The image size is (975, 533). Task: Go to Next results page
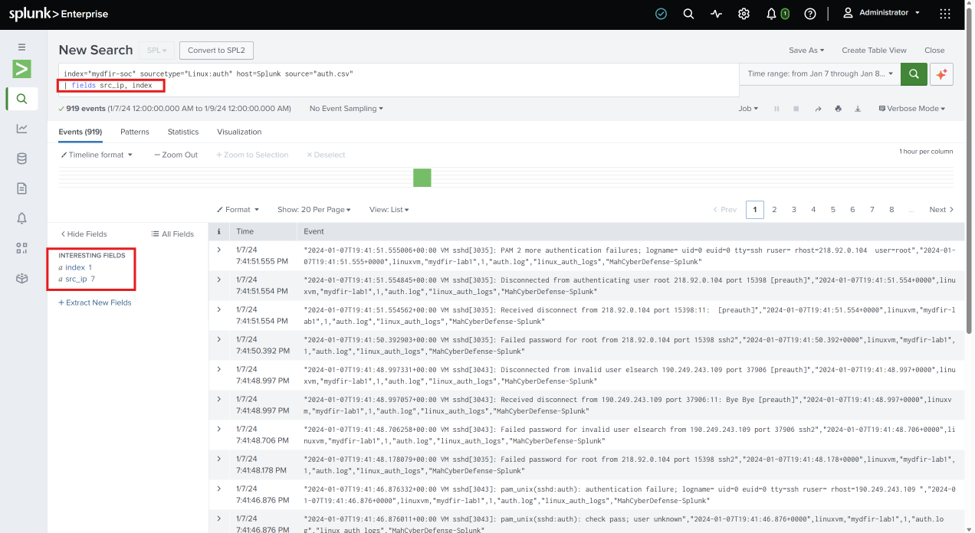(941, 210)
